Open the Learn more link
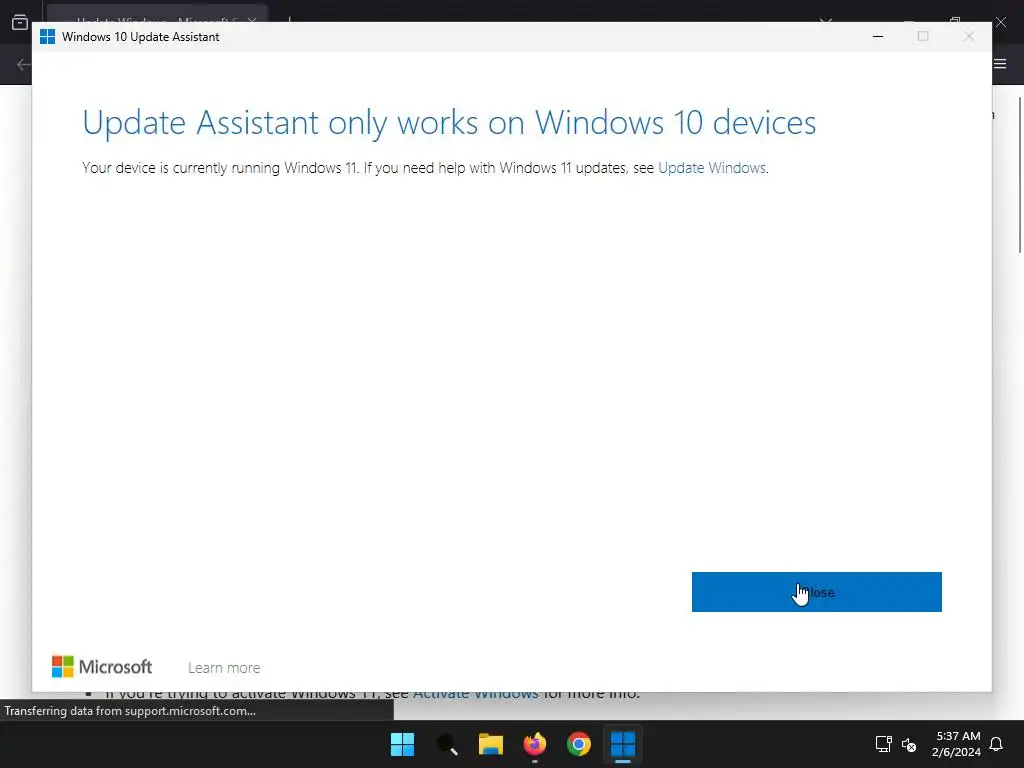This screenshot has width=1024, height=768. [x=224, y=667]
